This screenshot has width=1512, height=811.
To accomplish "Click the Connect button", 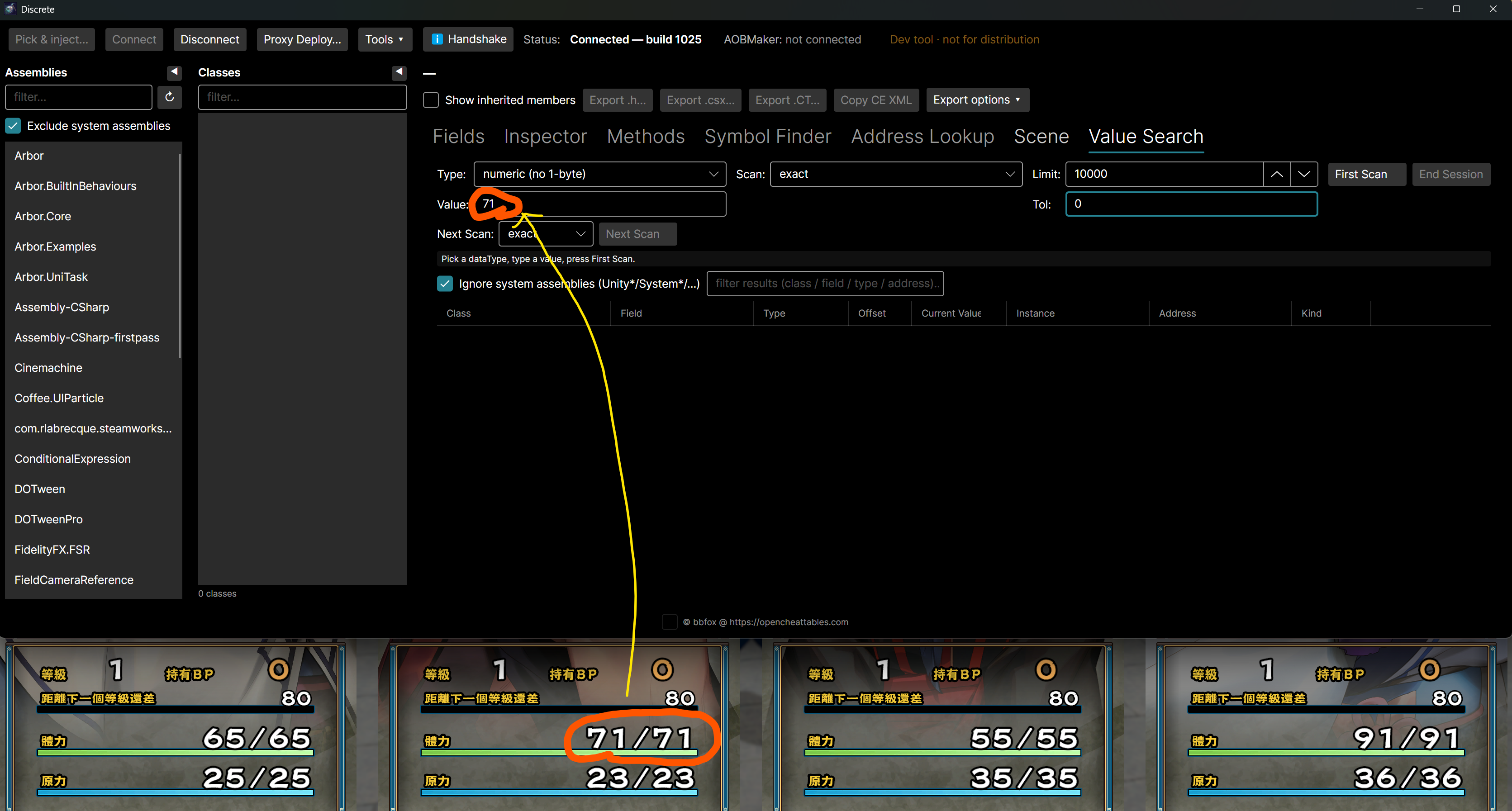I will tap(134, 39).
